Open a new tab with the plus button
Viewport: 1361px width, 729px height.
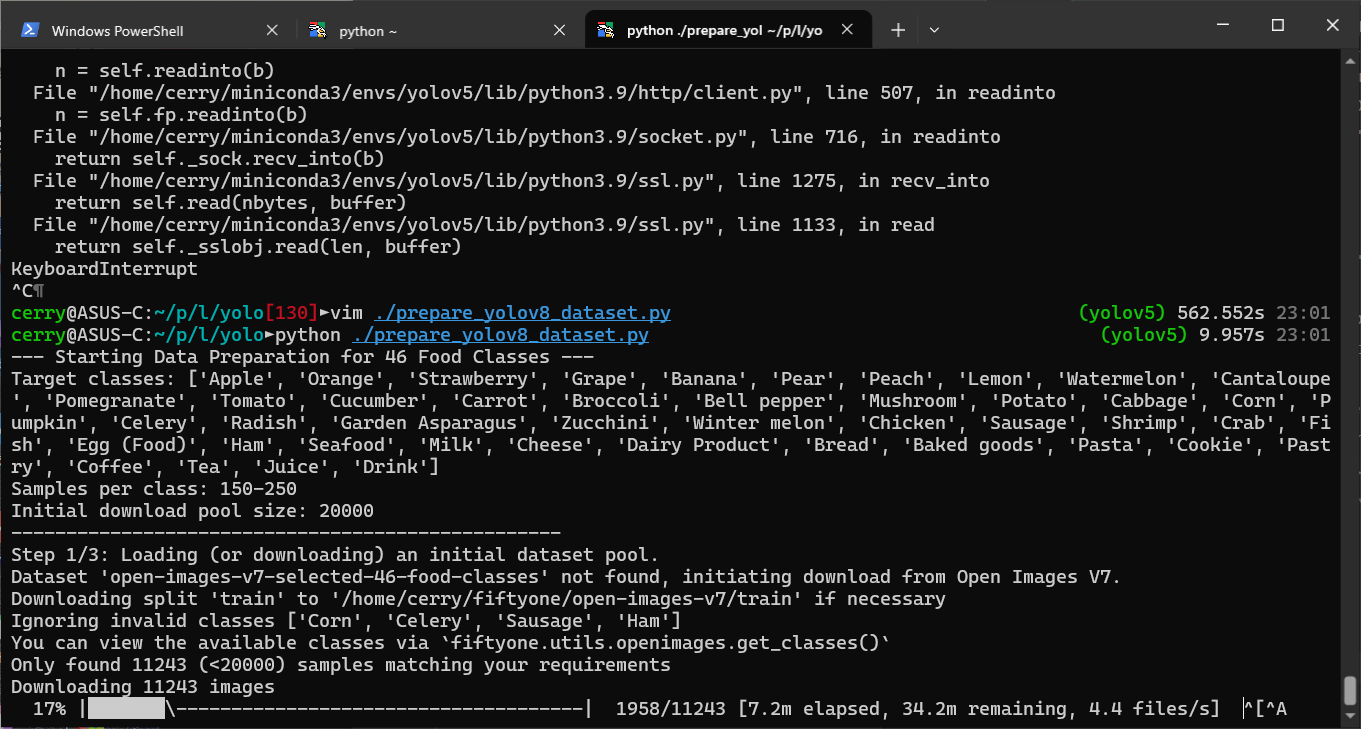tap(897, 30)
